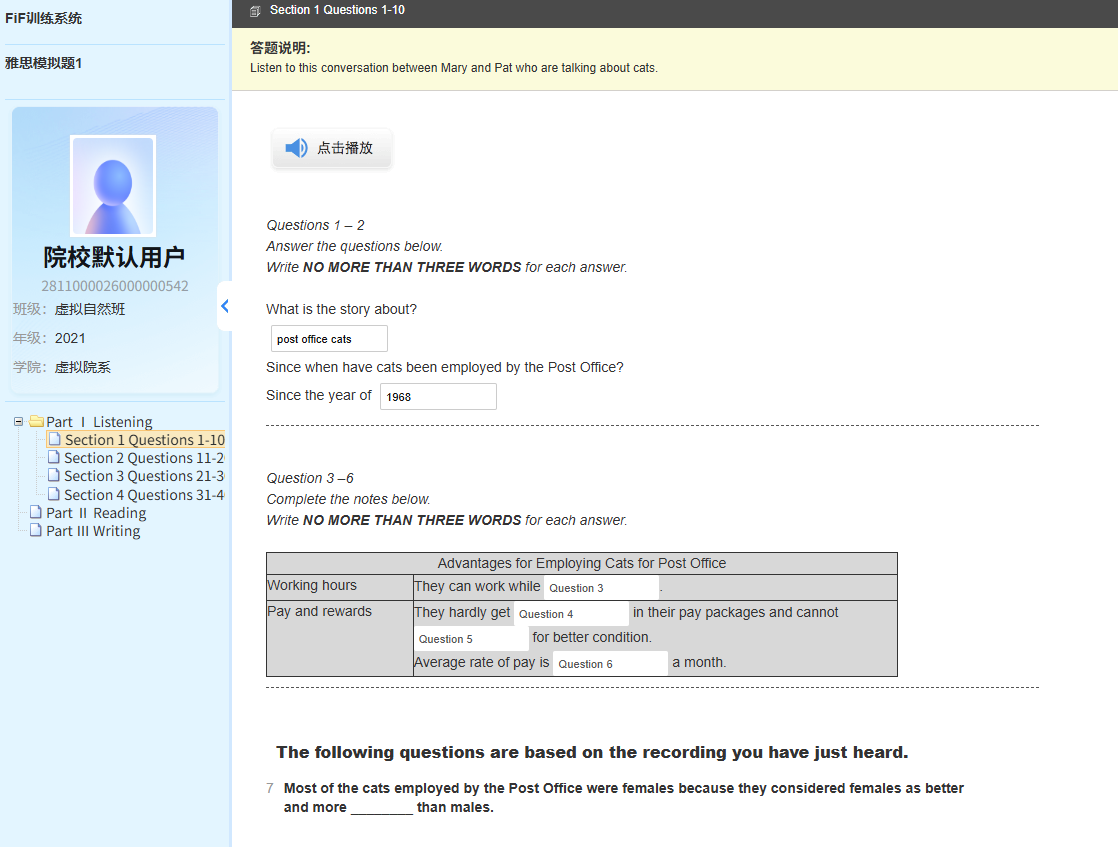The height and width of the screenshot is (847, 1118).
Task: Collapse the Part I Listening tree node
Action: [x=18, y=422]
